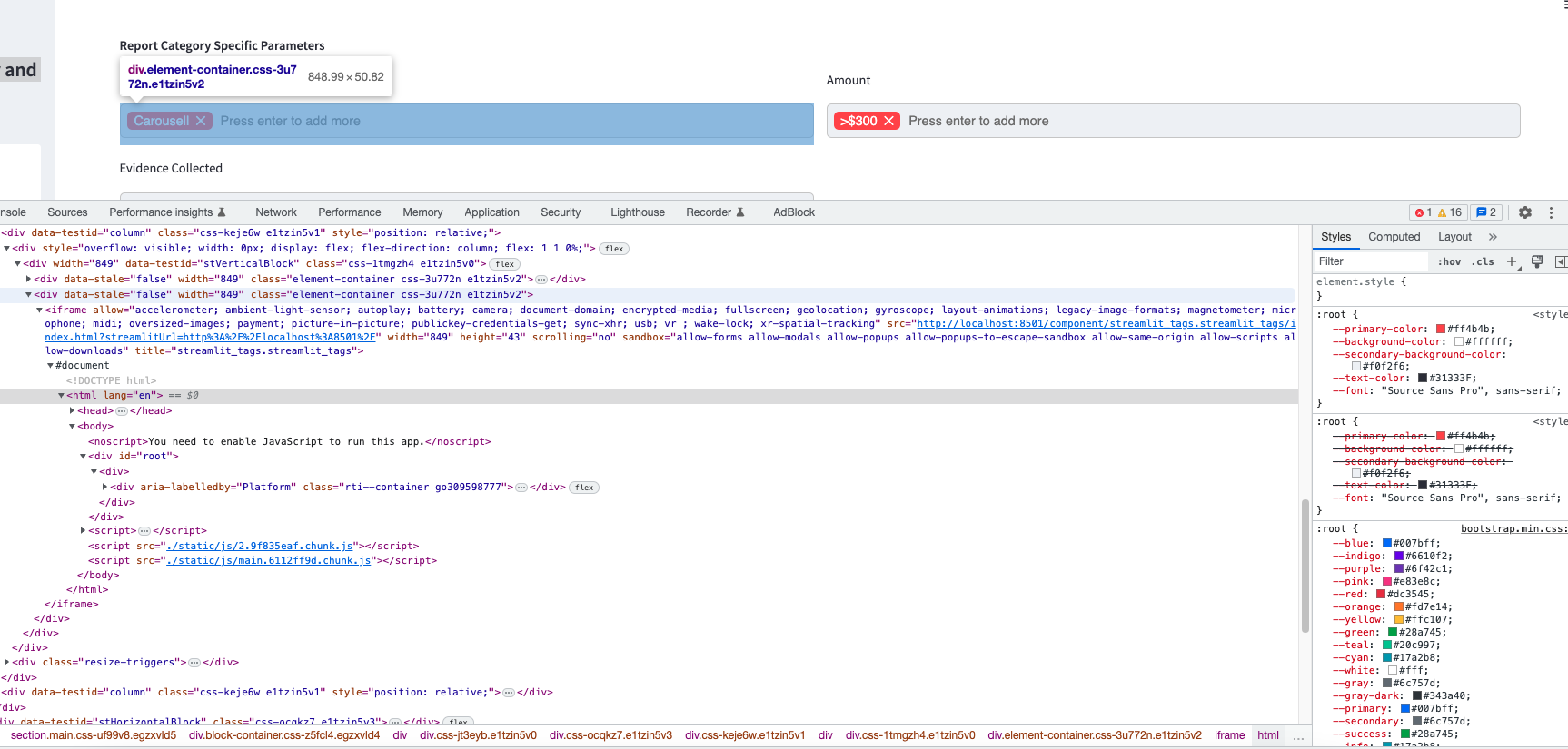Viewport: 1568px width, 749px height.
Task: Open the Recorder tab
Action: pos(715,212)
